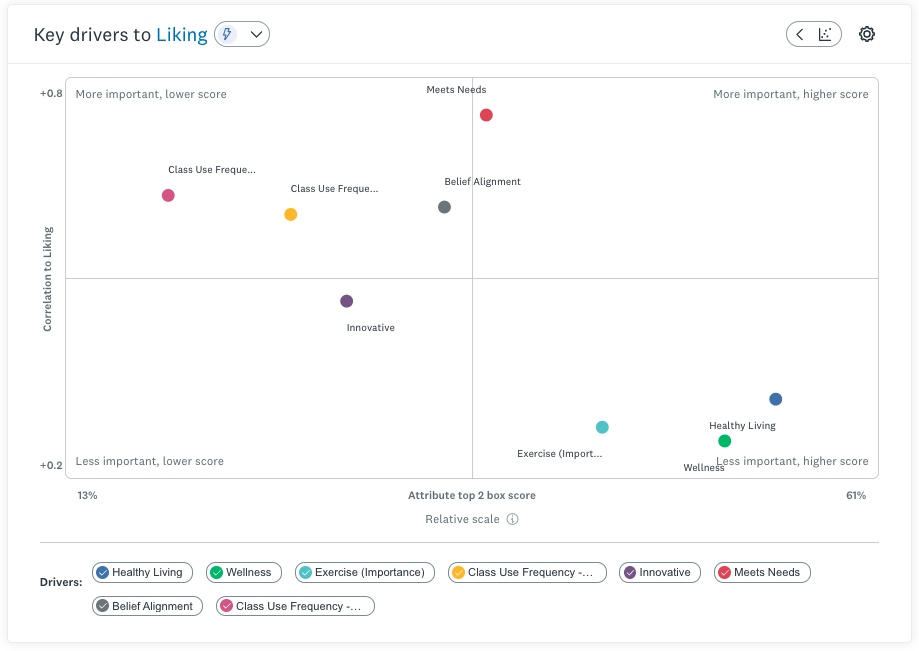Select the pink Class Use Frequency chip
The image size is (919, 651).
(294, 605)
